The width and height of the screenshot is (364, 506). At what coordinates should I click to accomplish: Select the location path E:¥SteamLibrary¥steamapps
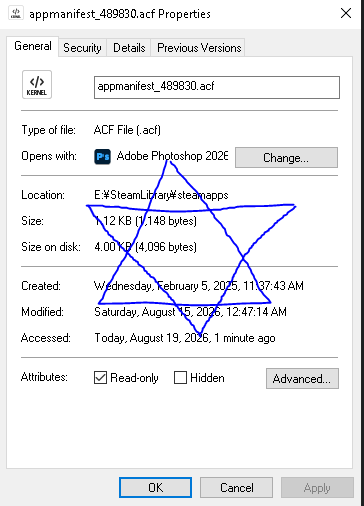click(161, 195)
